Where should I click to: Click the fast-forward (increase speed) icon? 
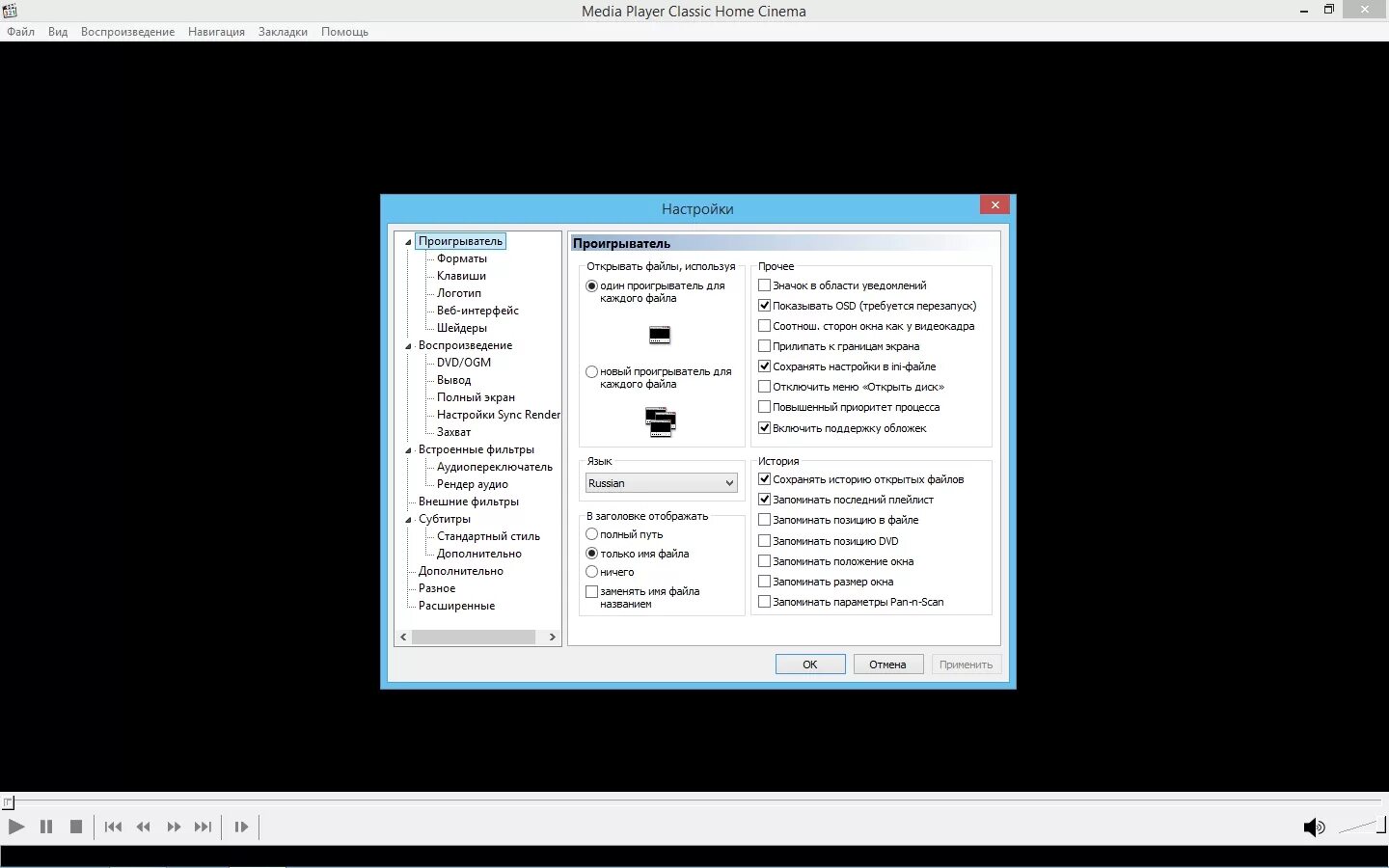pos(174,827)
